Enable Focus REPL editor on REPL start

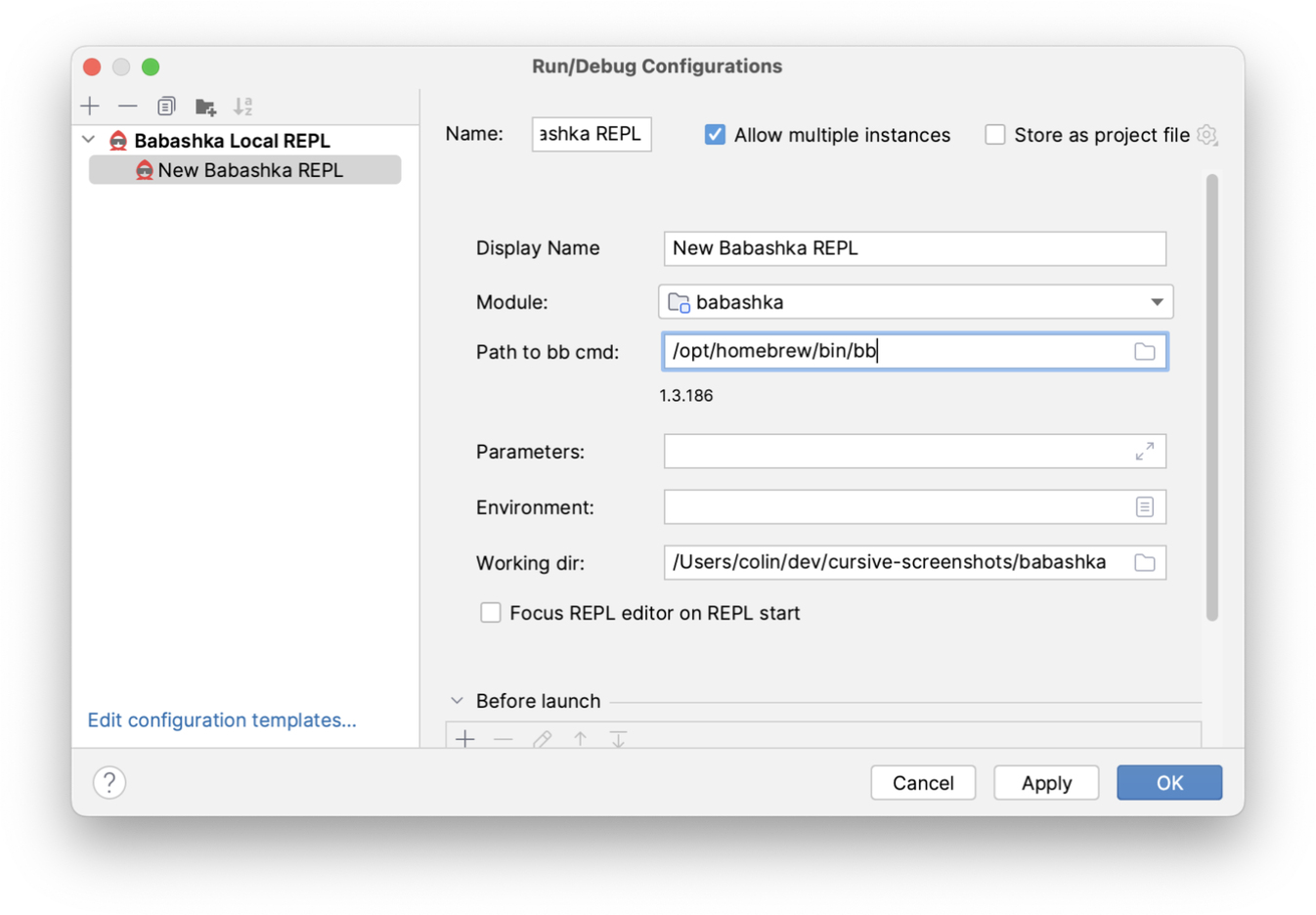pyautogui.click(x=491, y=613)
